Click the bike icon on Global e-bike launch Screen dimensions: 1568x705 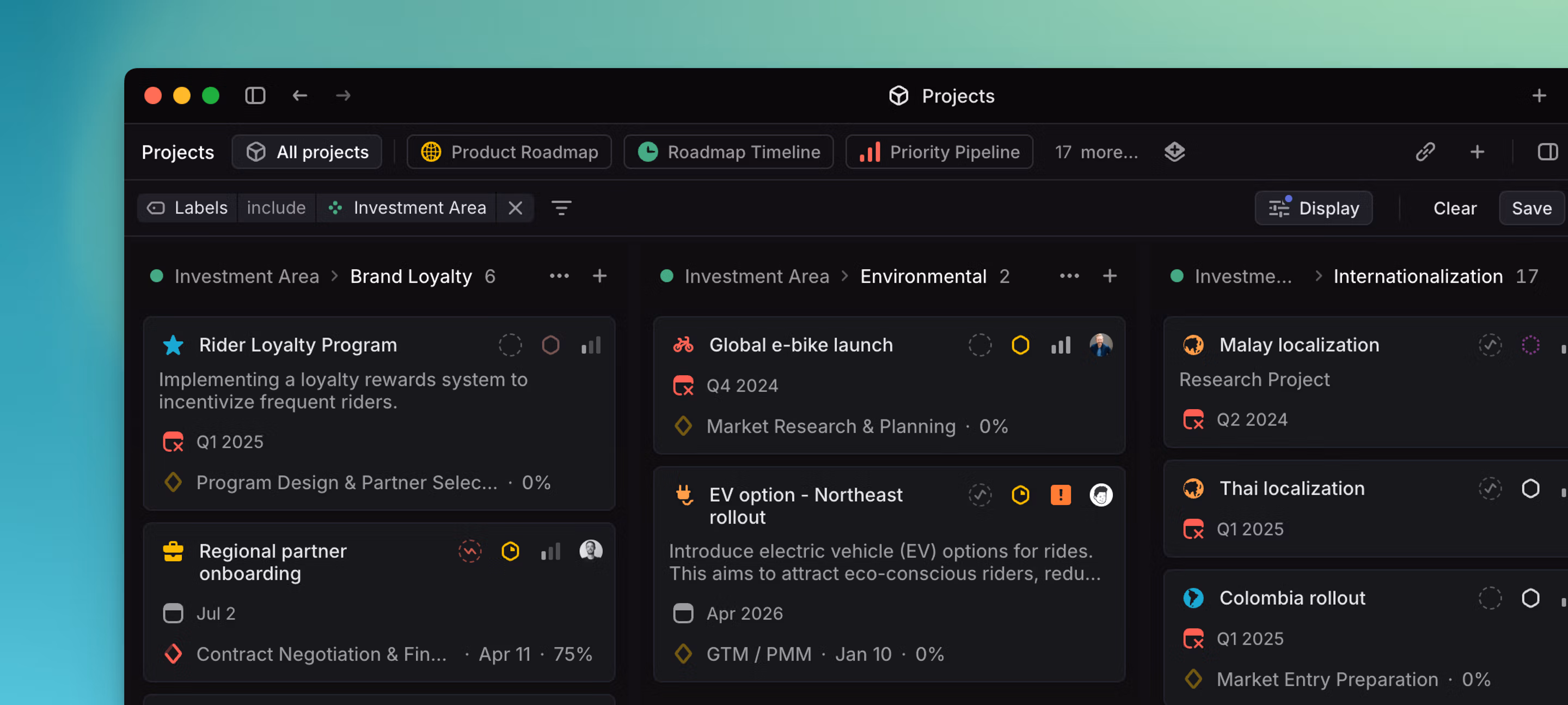tap(684, 344)
